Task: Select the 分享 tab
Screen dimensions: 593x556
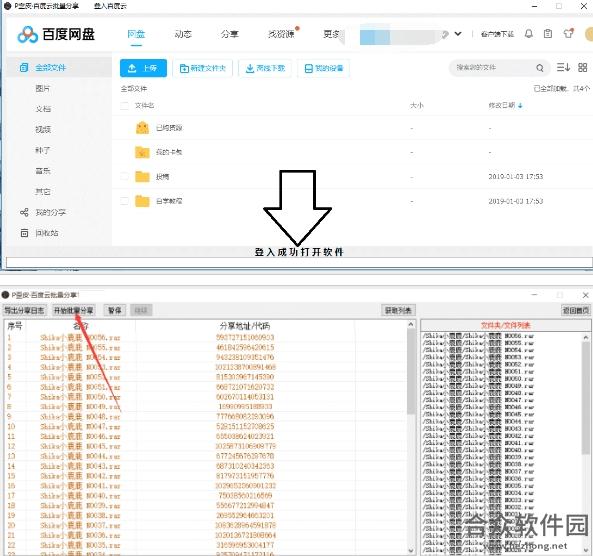Action: coord(230,34)
